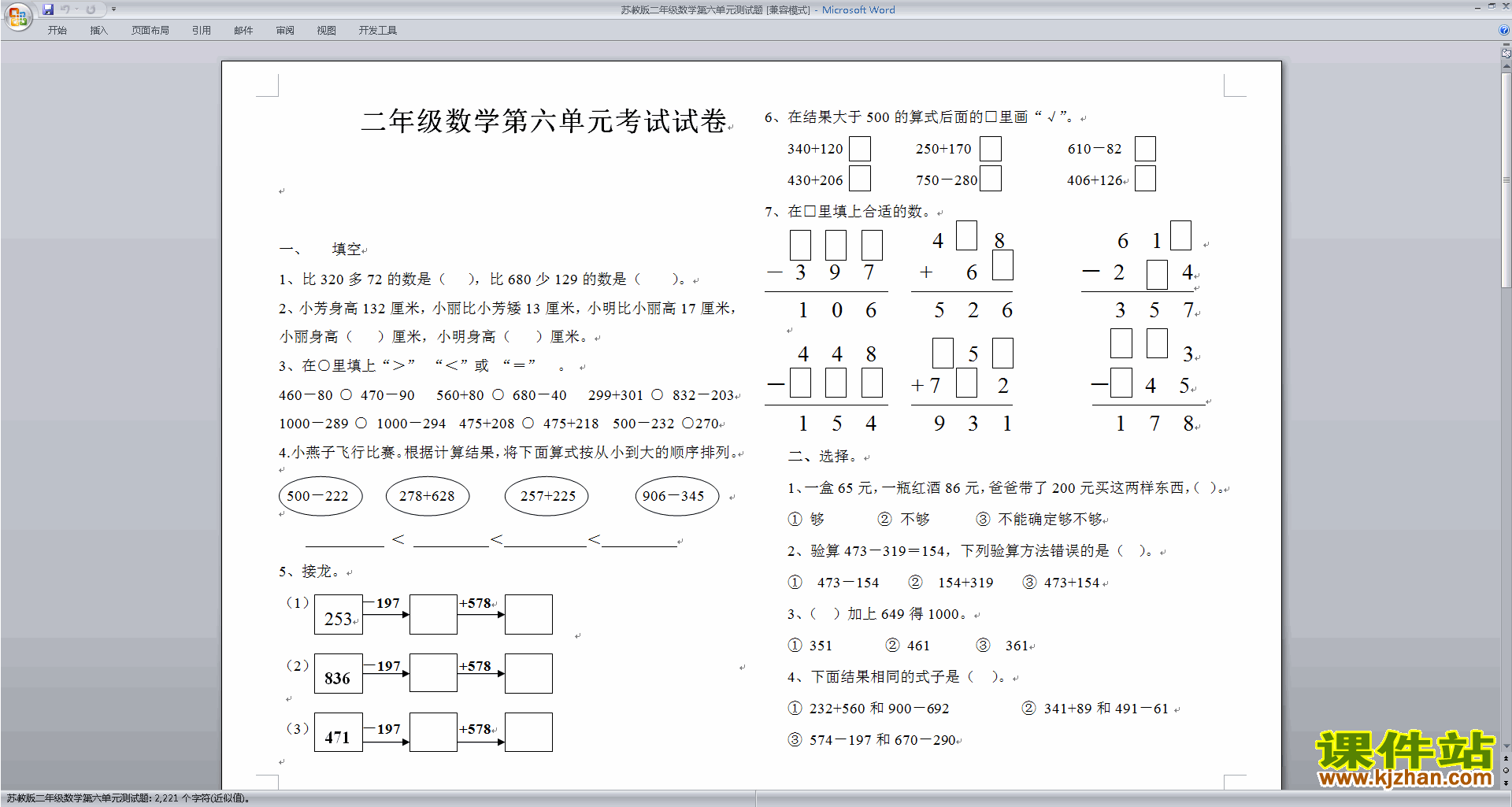Screen dimensions: 1512x807
Task: Customize the Quick Access Toolbar dropdown
Action: [113, 9]
